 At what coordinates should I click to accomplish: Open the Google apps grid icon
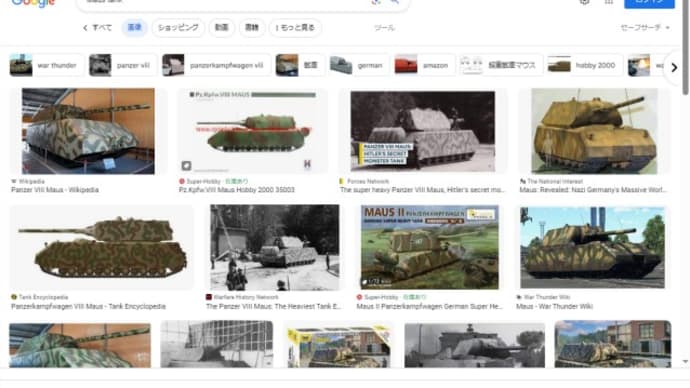(x=609, y=2)
